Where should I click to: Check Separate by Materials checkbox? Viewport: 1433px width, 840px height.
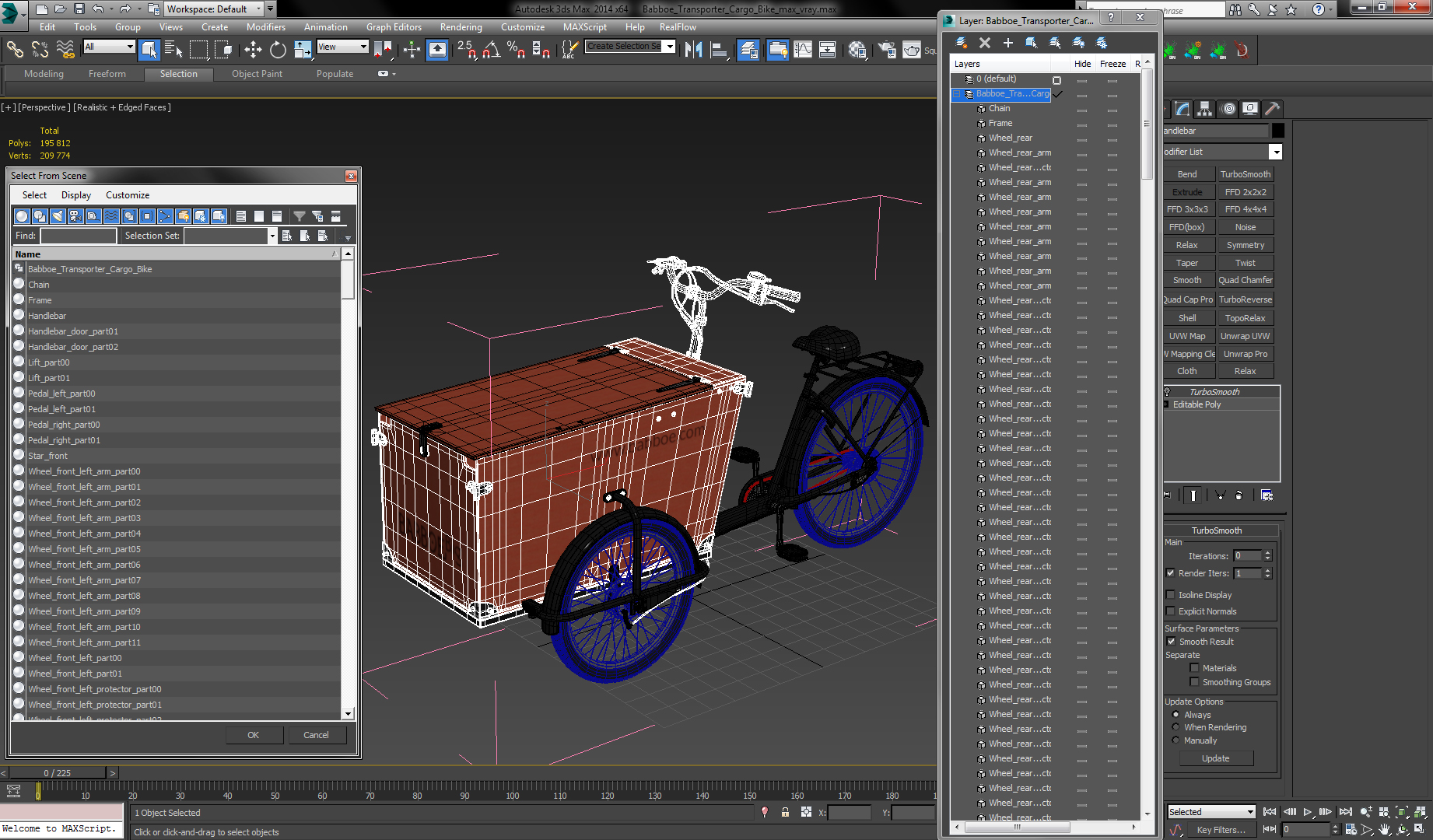click(1194, 668)
